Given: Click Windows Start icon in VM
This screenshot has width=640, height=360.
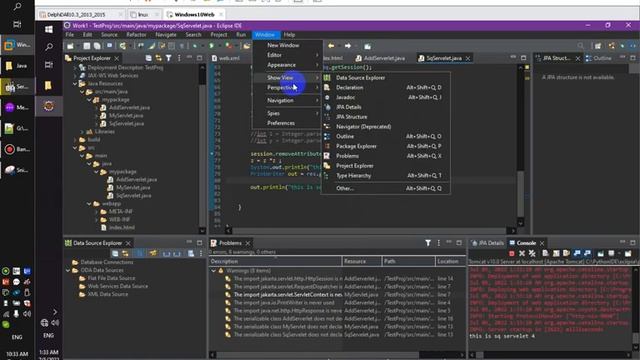Looking at the screenshot, I should 49,29.
